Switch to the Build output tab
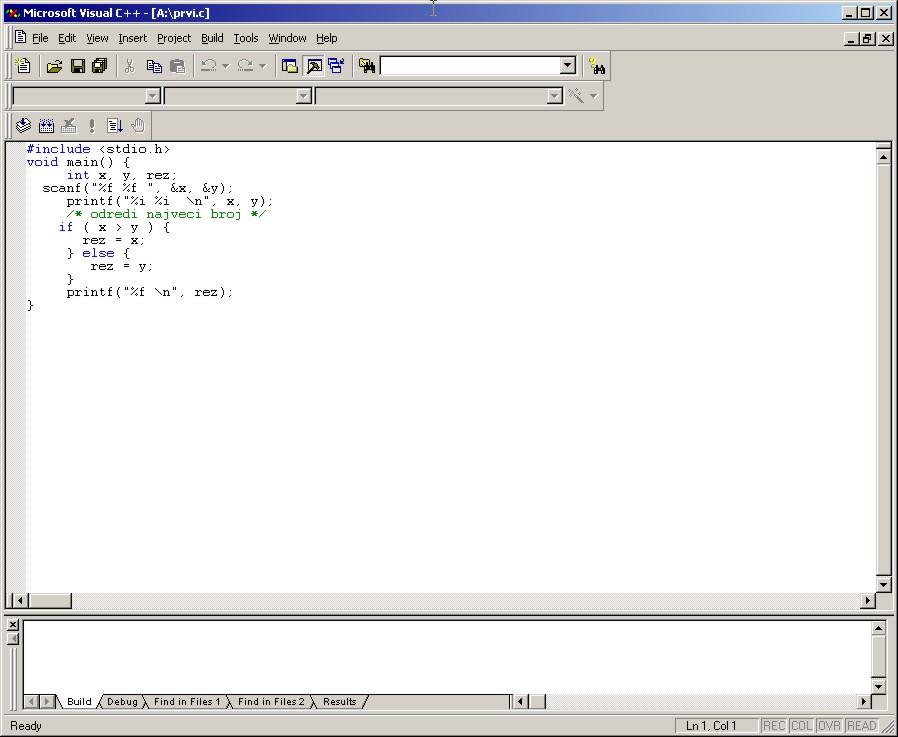This screenshot has width=898, height=737. [x=79, y=701]
